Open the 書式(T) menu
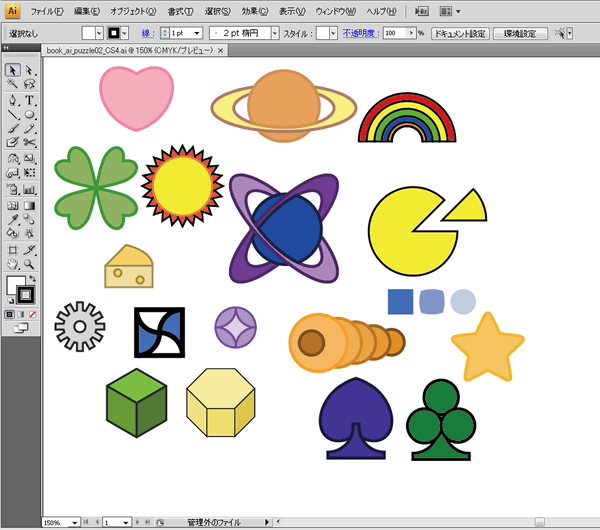This screenshot has width=600, height=530. [x=181, y=11]
